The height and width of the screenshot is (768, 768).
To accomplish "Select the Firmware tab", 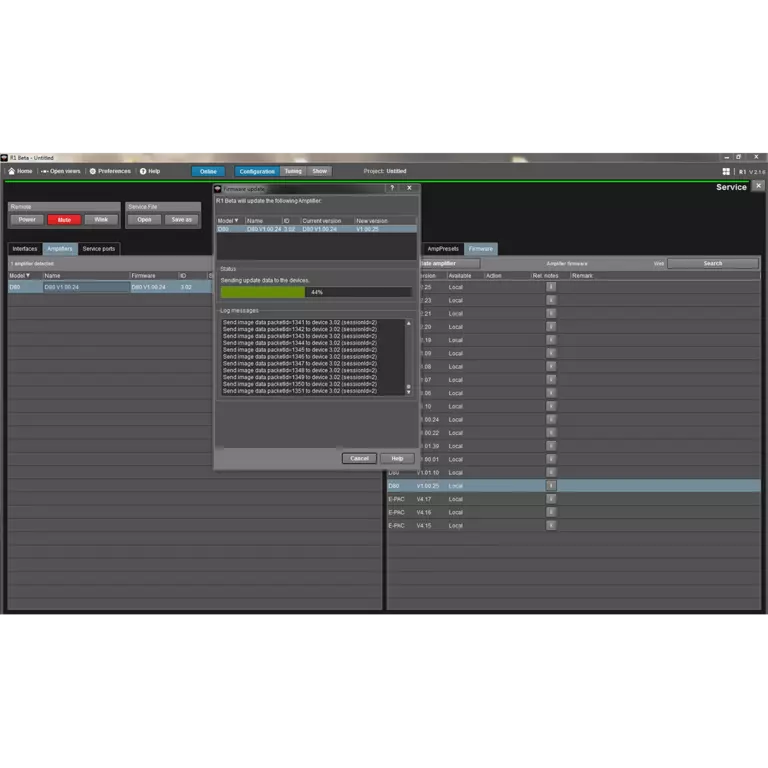I will [x=480, y=249].
